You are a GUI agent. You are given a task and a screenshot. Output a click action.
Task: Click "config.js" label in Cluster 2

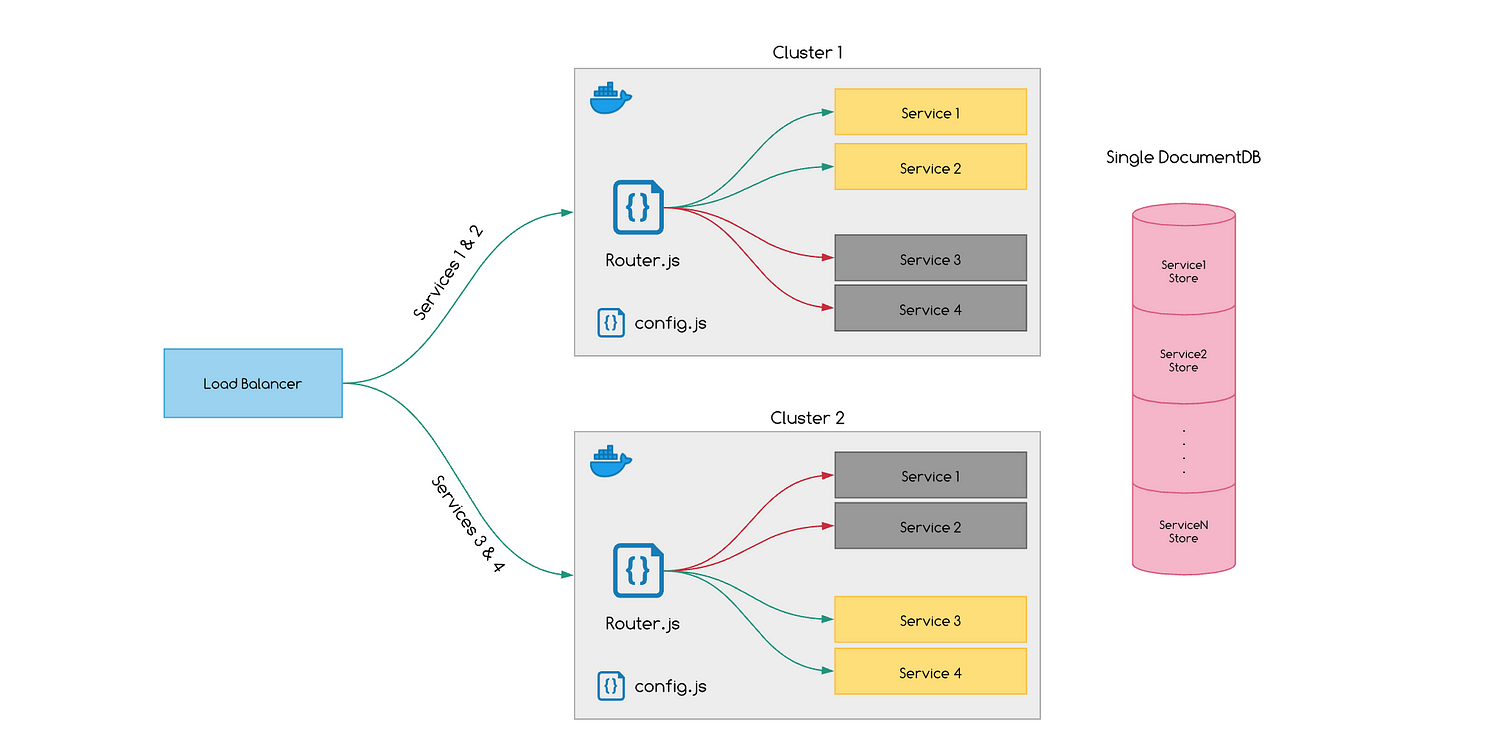[x=671, y=687]
